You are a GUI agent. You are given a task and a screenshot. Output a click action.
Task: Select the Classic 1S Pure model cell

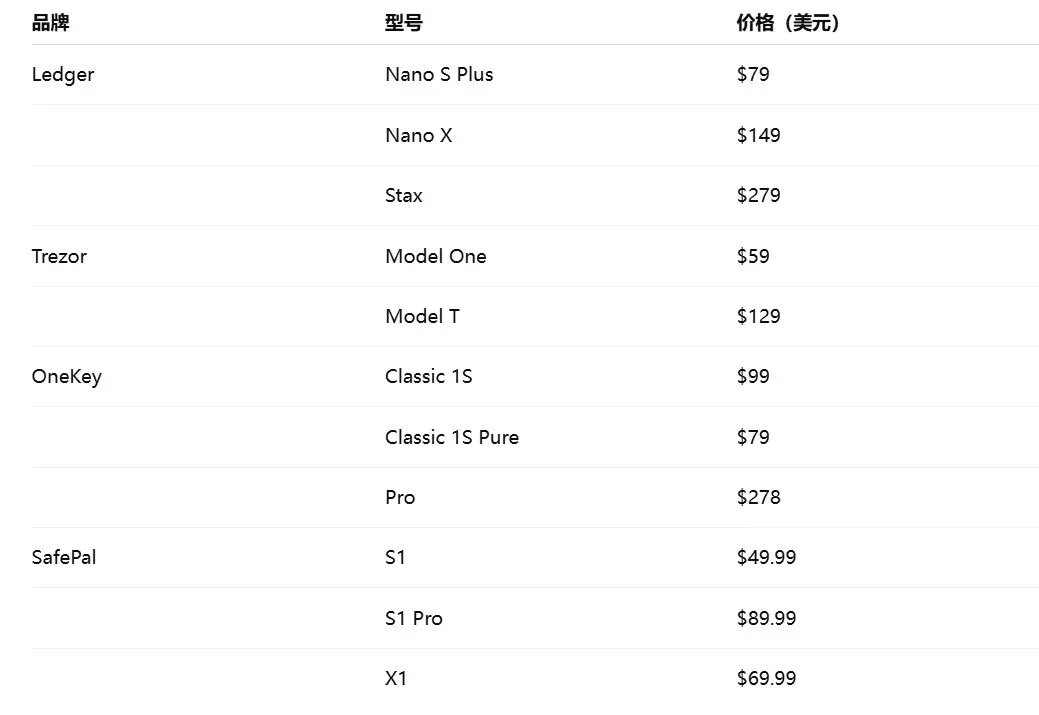click(452, 437)
